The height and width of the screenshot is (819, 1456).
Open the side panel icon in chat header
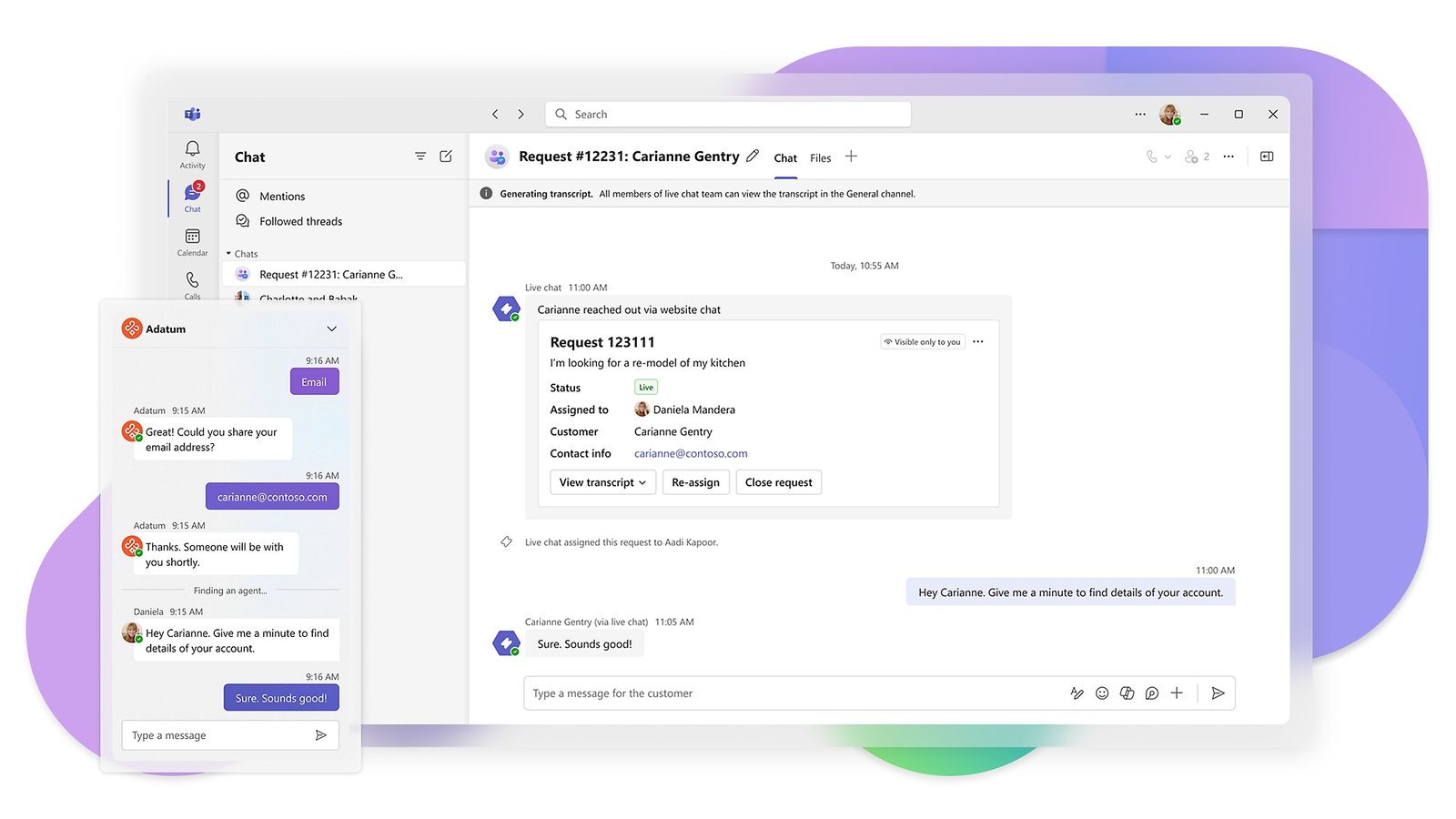(x=1267, y=157)
